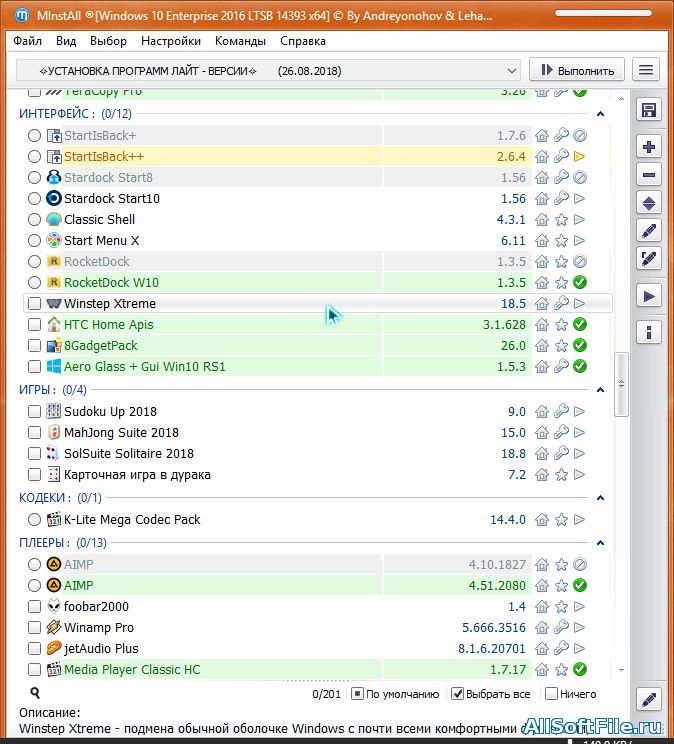Click jetAudio Plus version 8.1.6.20701
Screen dimensions: 674x744
(492, 648)
